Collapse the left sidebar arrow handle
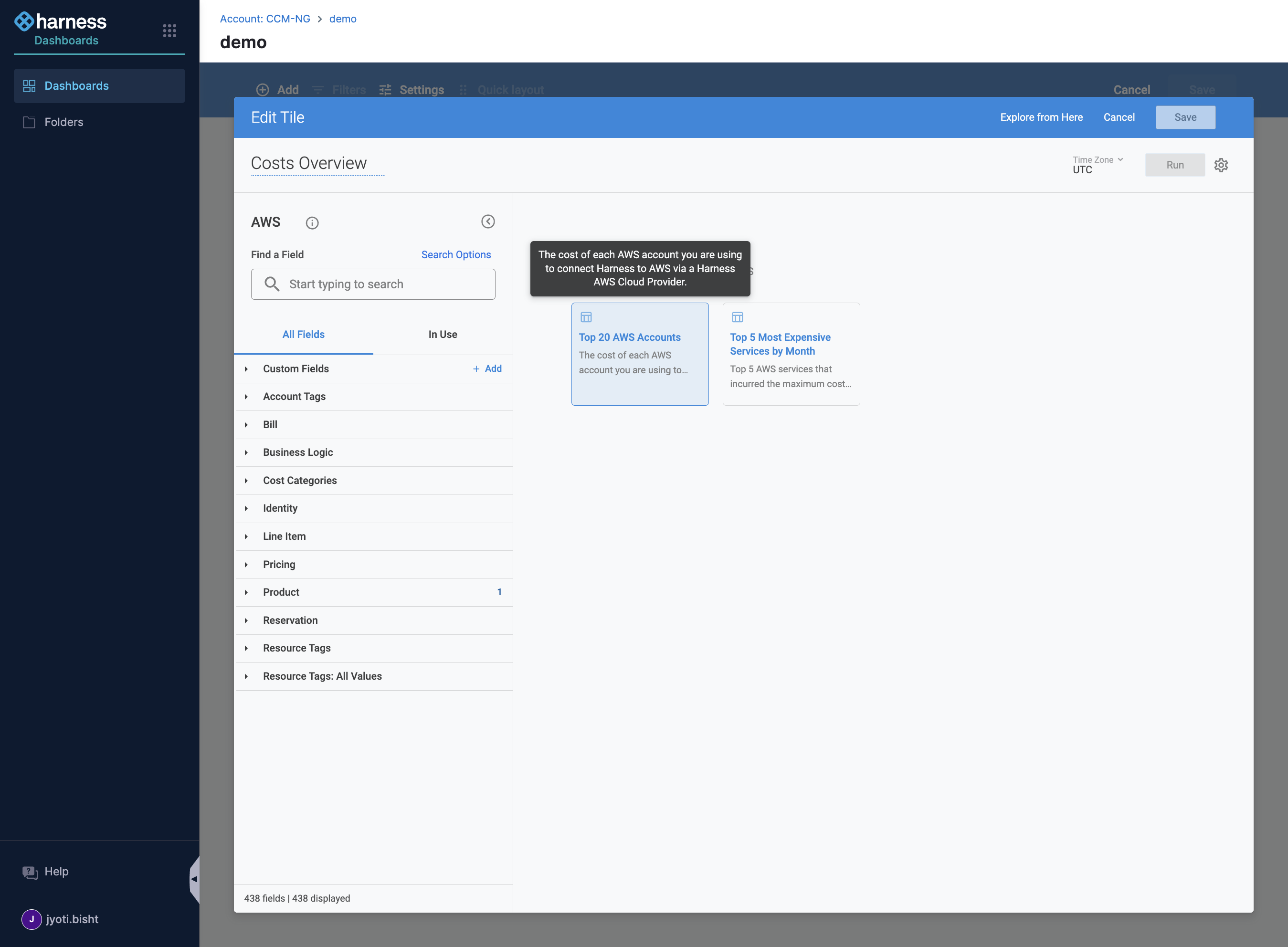This screenshot has height=947, width=1288. tap(194, 879)
